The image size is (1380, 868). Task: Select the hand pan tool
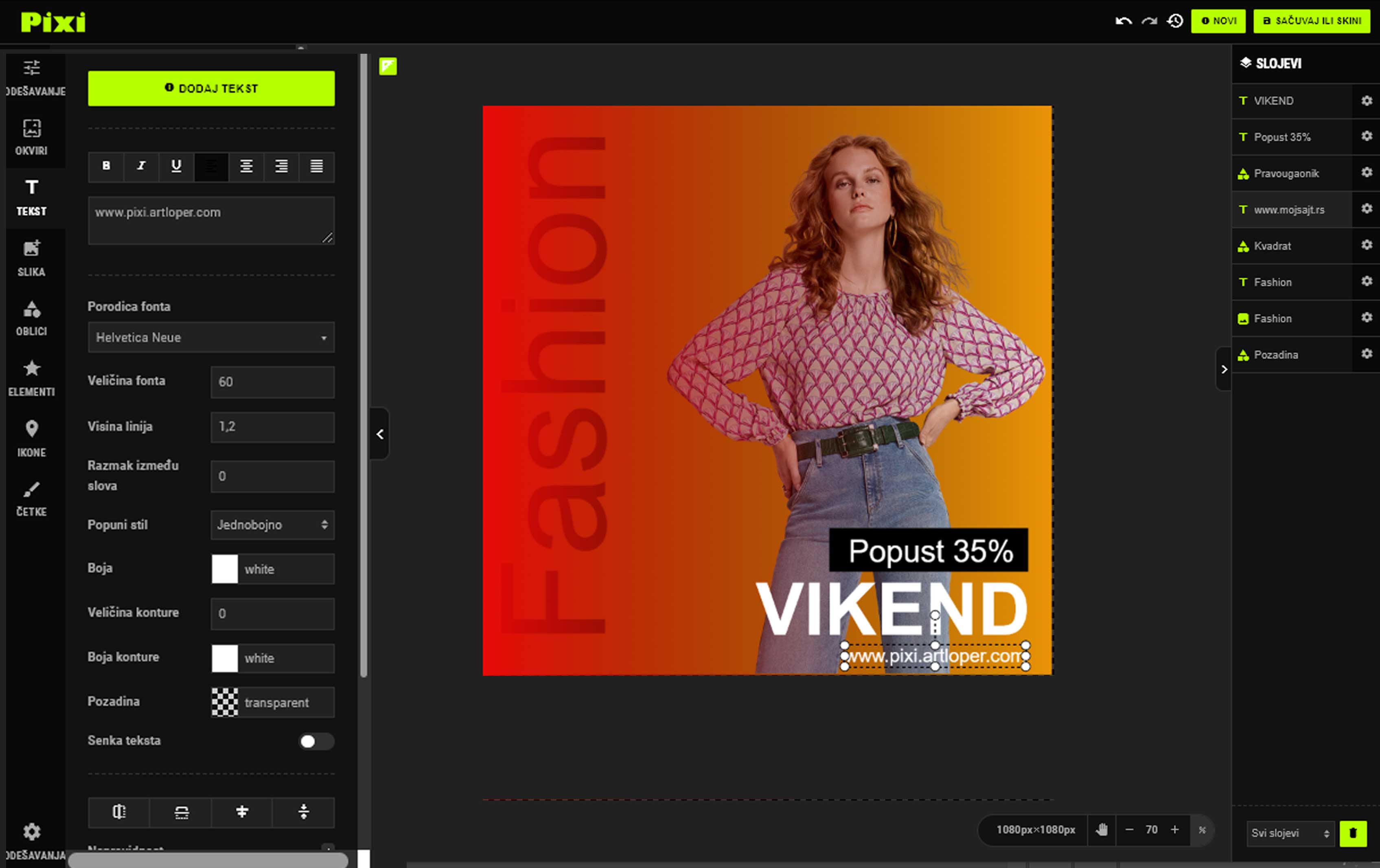(1102, 830)
